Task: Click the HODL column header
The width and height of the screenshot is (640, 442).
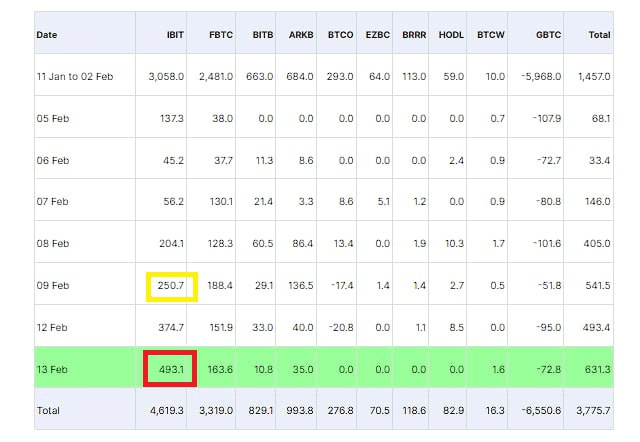Action: click(451, 35)
